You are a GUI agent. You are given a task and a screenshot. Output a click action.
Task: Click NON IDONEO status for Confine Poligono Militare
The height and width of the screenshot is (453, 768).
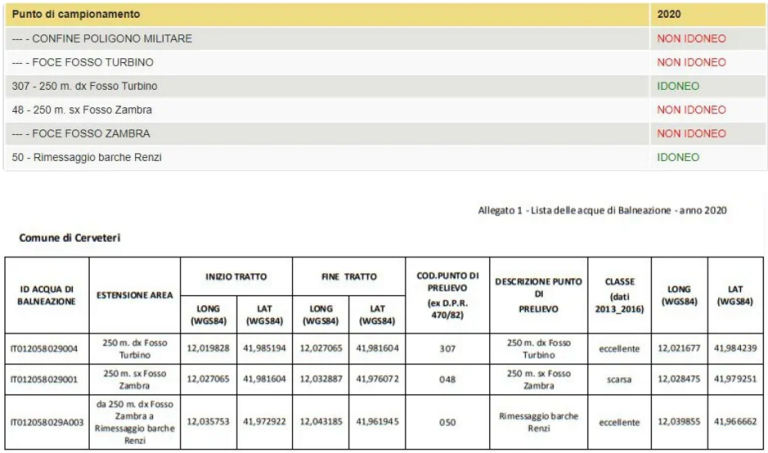[x=691, y=39]
